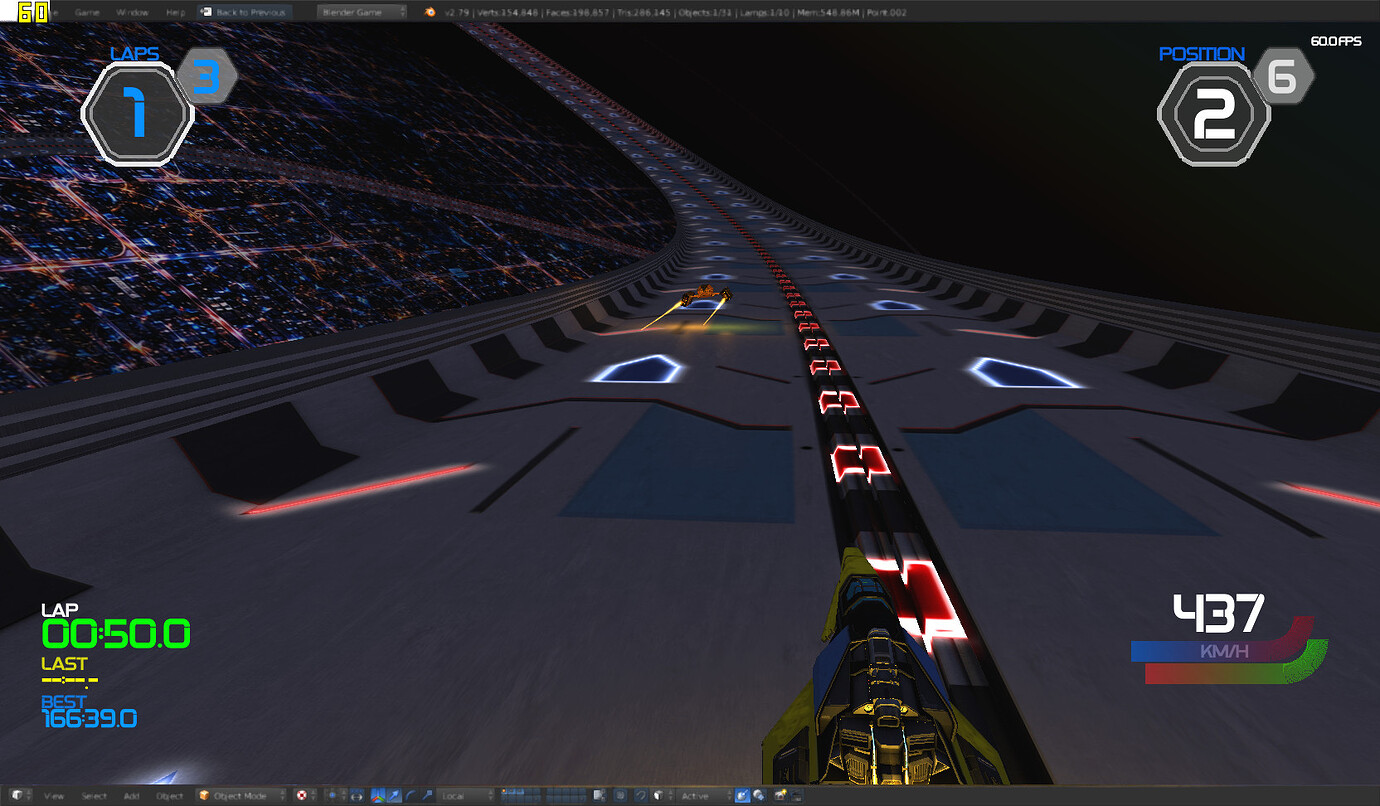Enable the translate manipulator arrow
This screenshot has width=1380, height=806.
[x=395, y=796]
